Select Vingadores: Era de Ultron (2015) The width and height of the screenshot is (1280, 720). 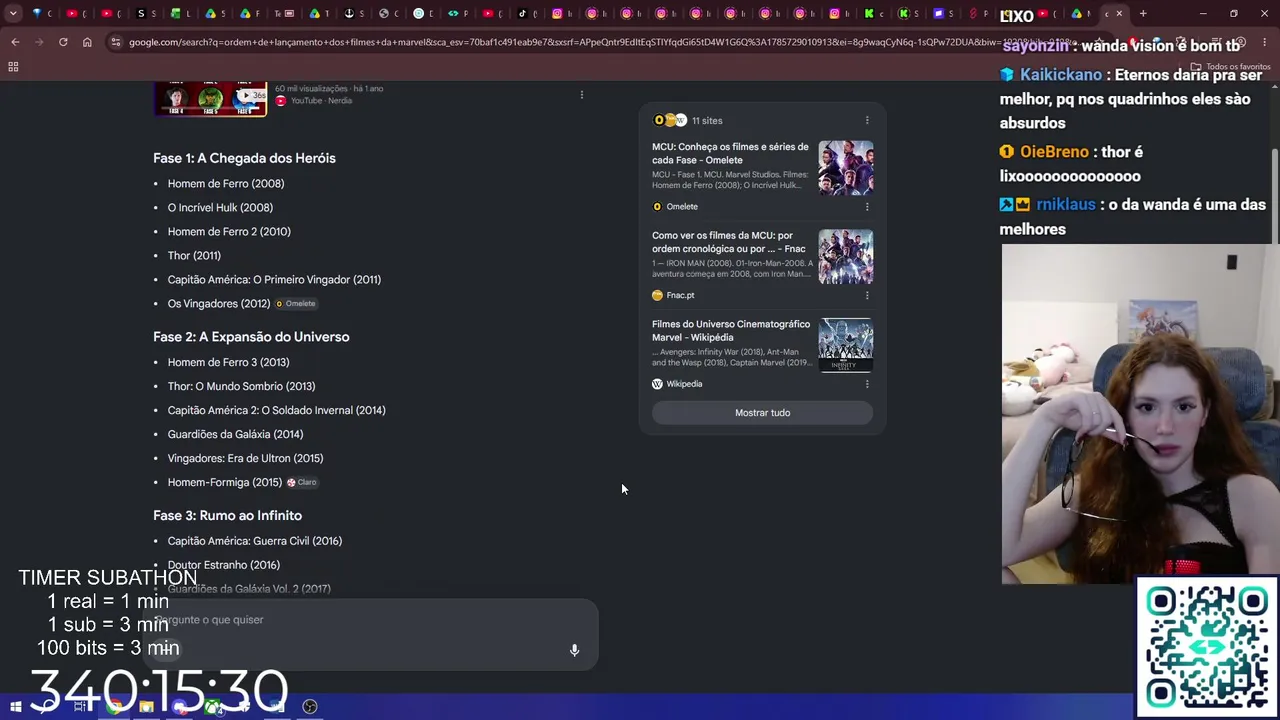[x=245, y=459]
